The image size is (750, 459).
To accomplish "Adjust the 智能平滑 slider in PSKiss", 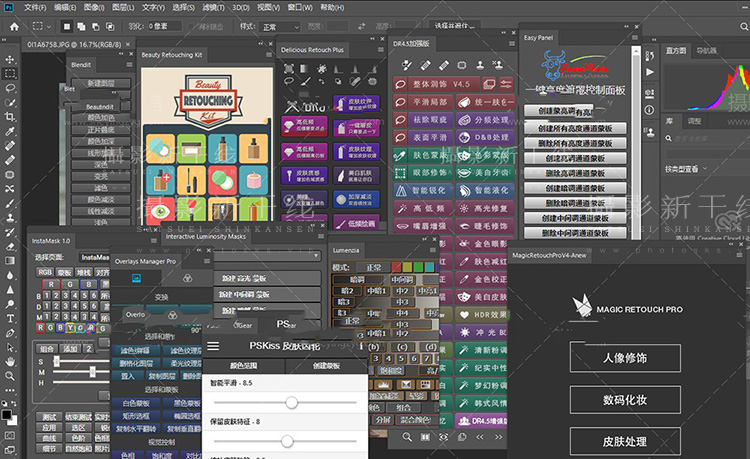I will (x=291, y=403).
